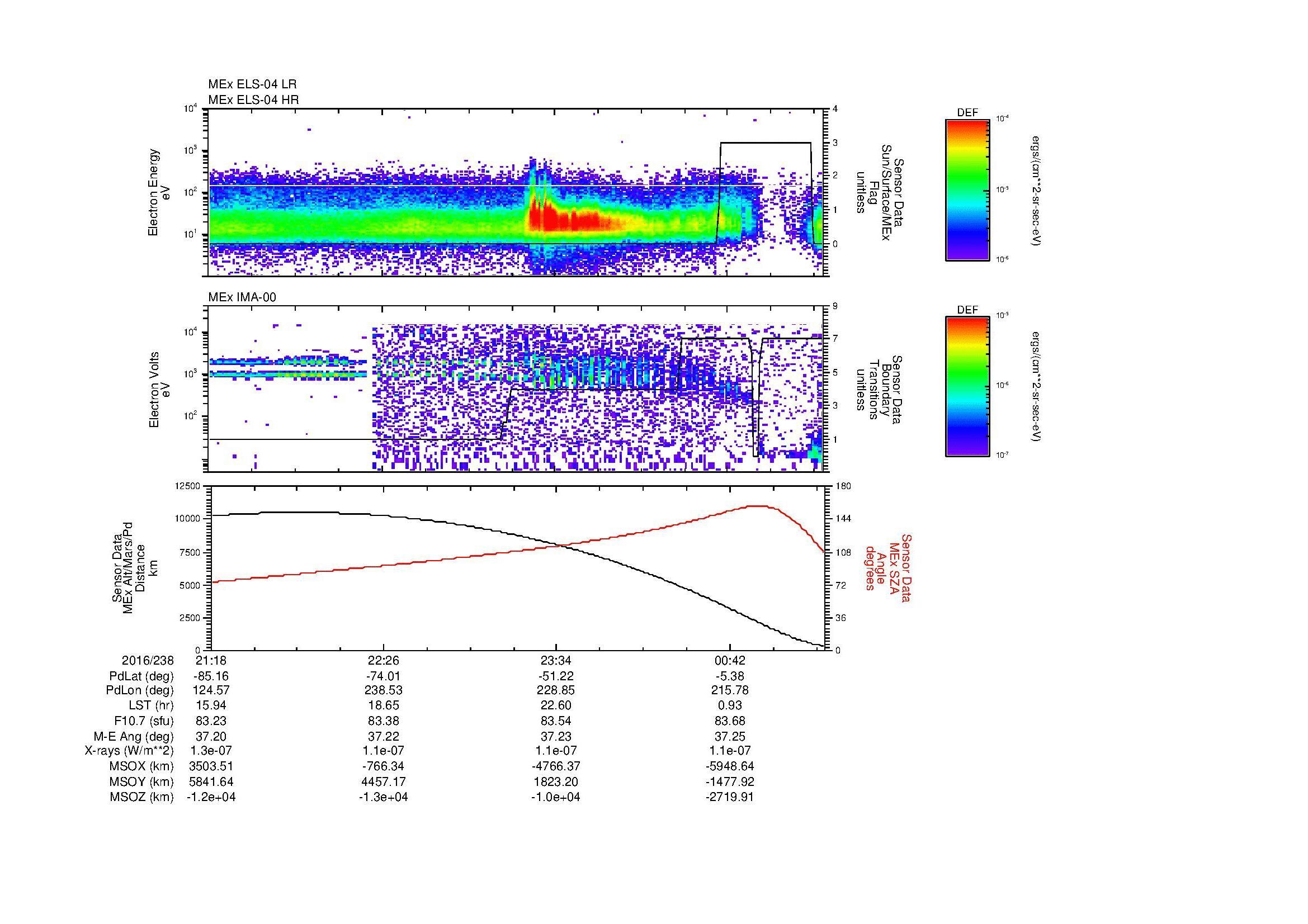Click the '21:18' time tick label
1308x924 pixels.
coord(211,660)
